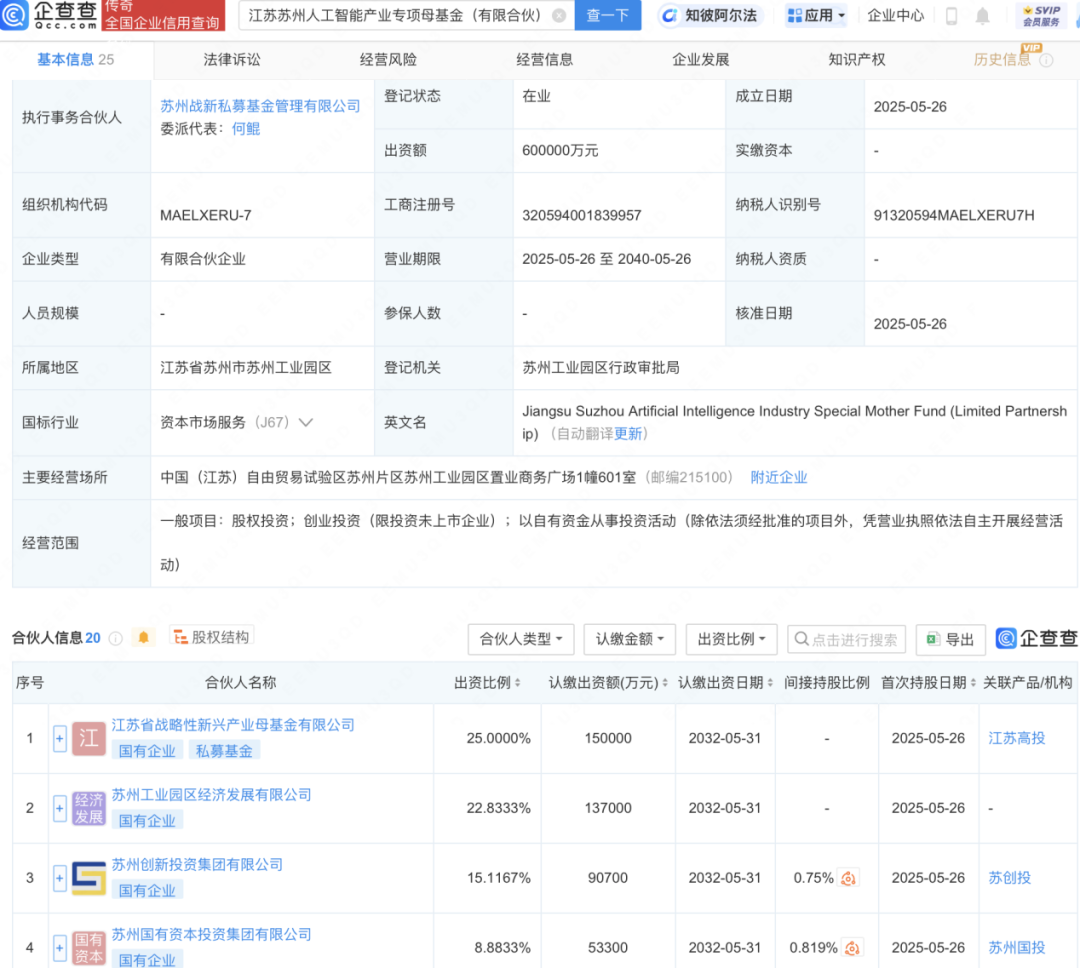The width and height of the screenshot is (1080, 968).
Task: Click the clear search text icon
Action: (x=558, y=16)
